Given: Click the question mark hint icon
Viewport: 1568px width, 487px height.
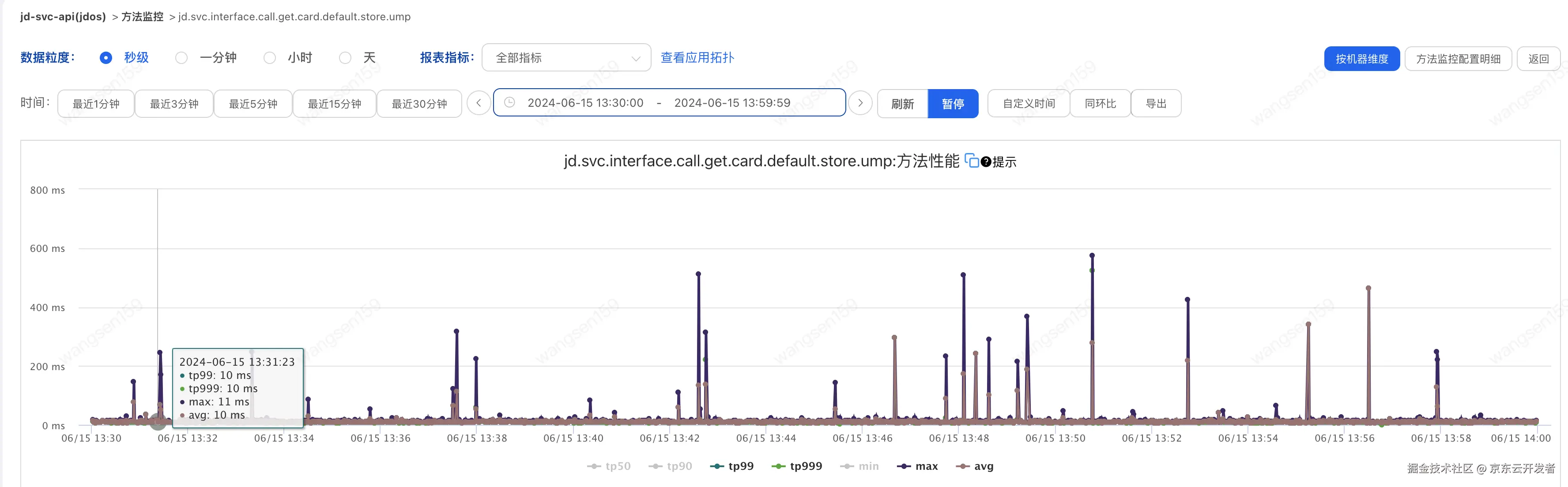Looking at the screenshot, I should point(986,162).
